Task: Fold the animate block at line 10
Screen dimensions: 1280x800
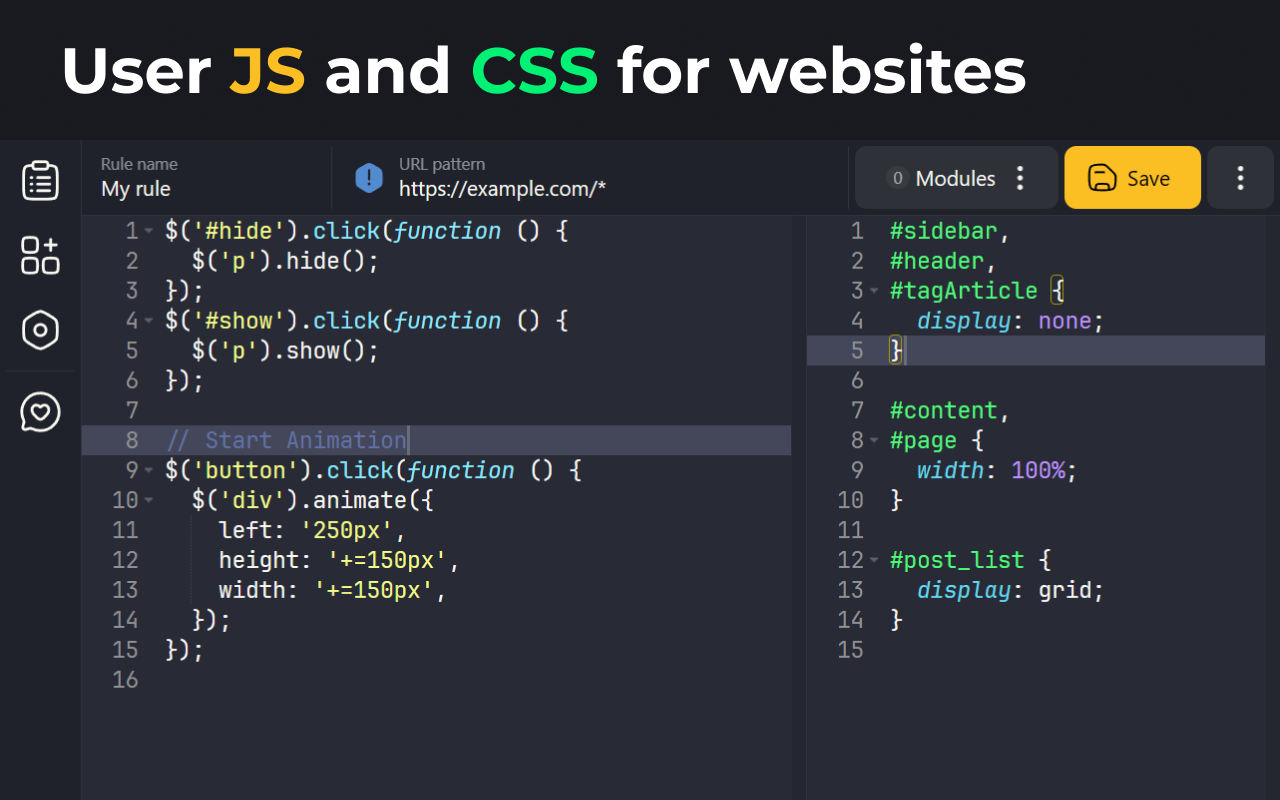Action: point(148,500)
